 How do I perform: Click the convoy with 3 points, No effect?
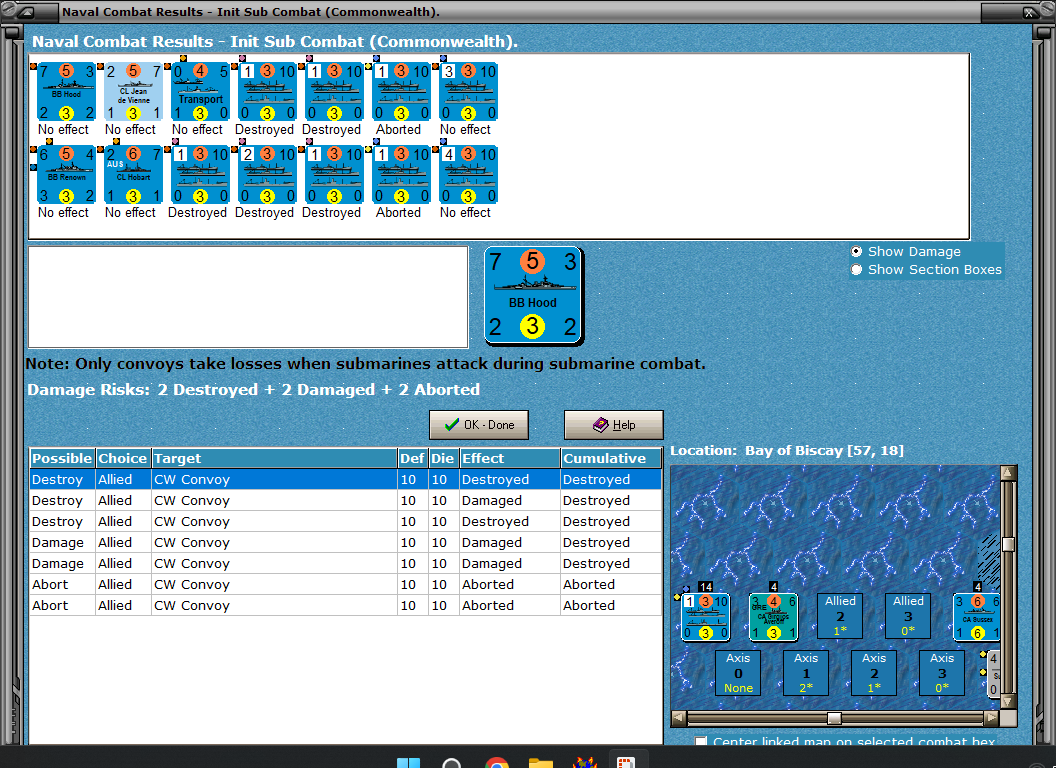pos(469,92)
